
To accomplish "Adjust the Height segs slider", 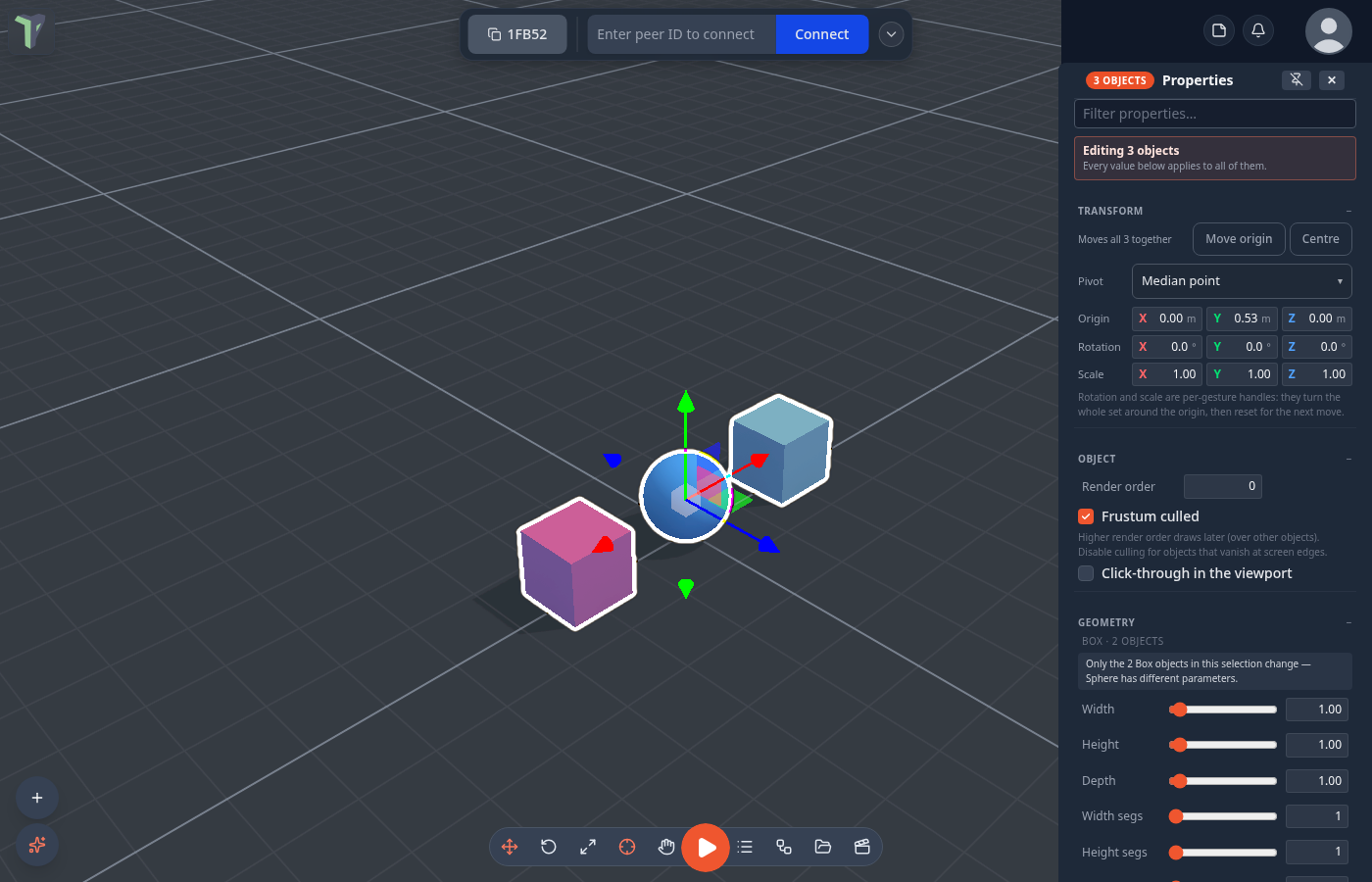I will [x=1223, y=853].
